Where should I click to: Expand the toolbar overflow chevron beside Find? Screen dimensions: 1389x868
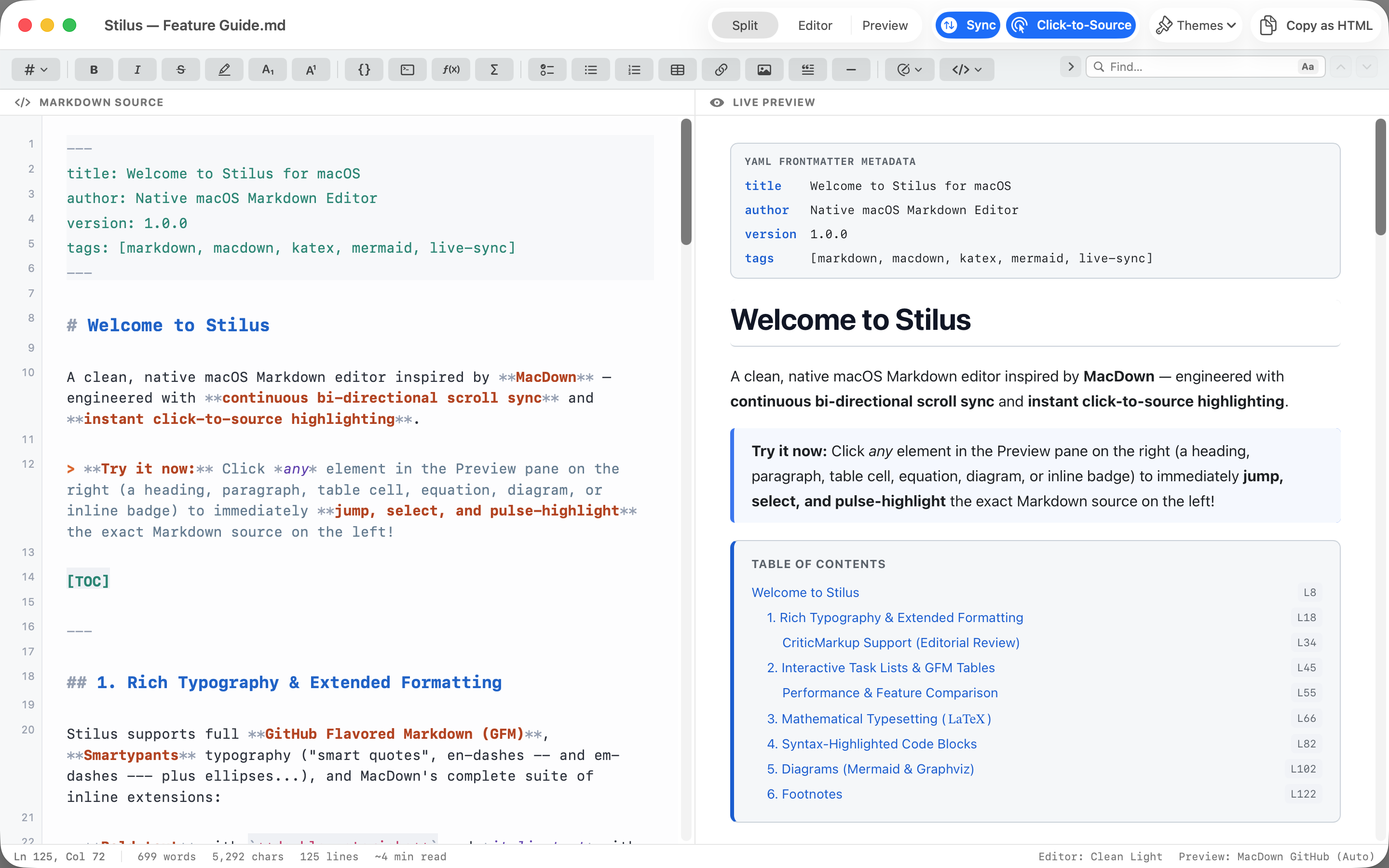pos(1071,67)
